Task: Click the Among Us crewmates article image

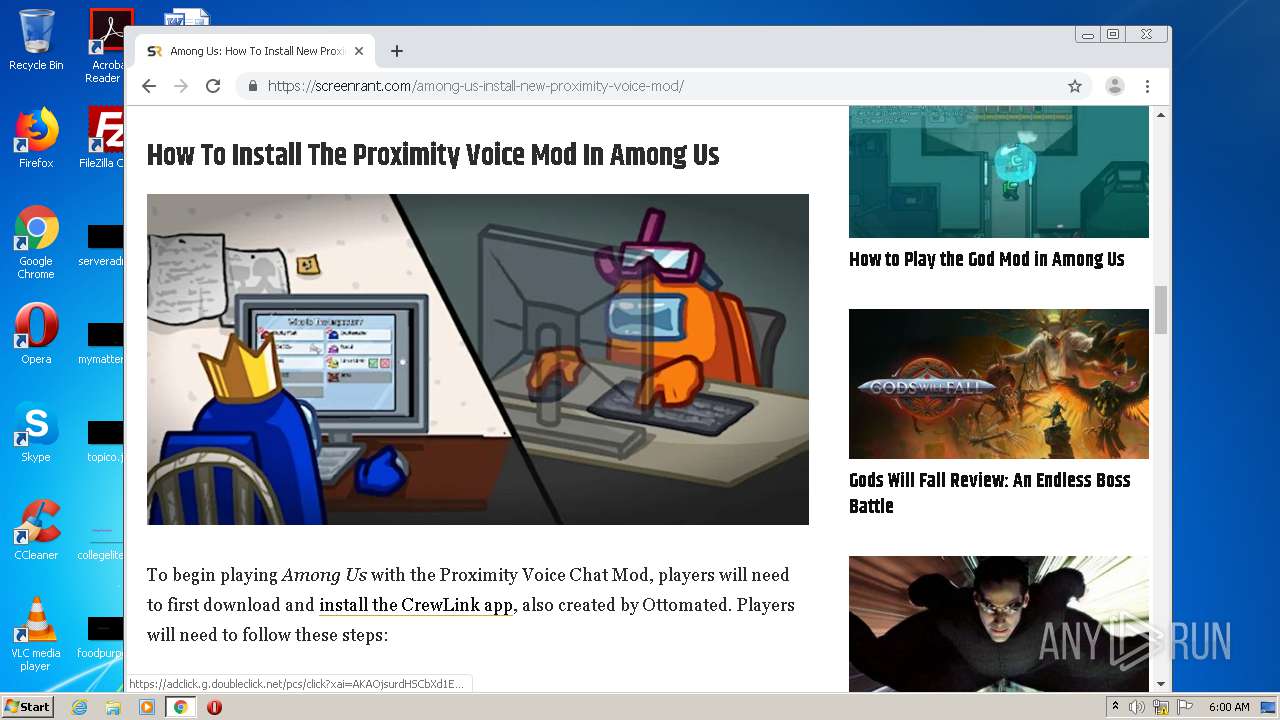Action: 478,359
